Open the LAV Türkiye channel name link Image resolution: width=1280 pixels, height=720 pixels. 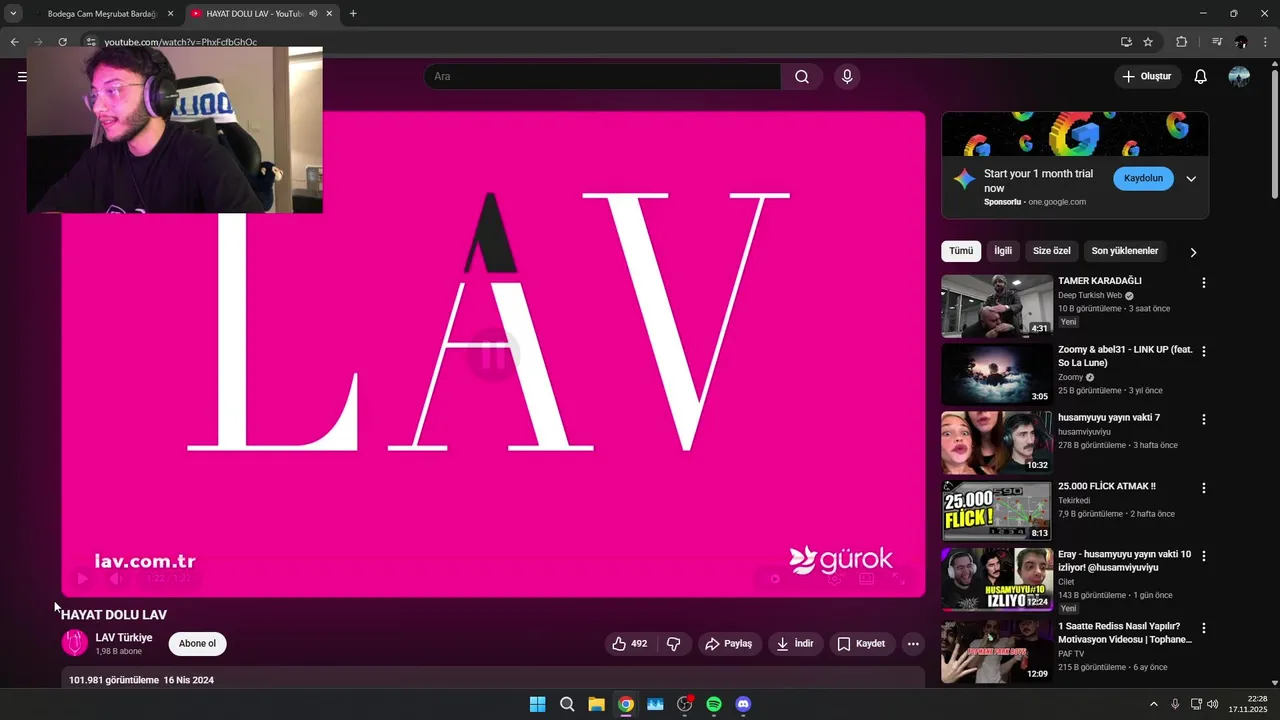tap(124, 637)
